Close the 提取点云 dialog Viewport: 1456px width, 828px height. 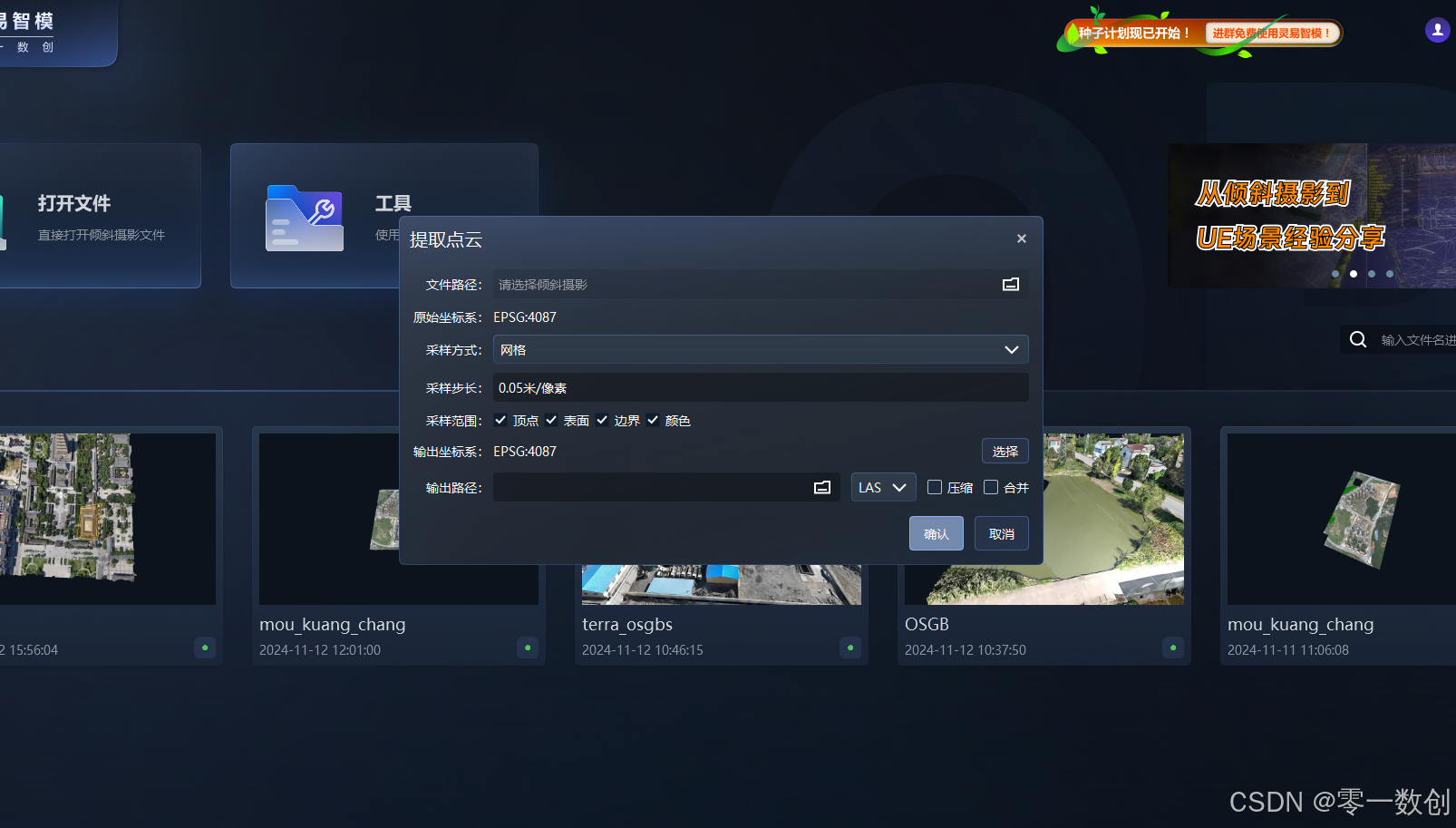click(1022, 239)
